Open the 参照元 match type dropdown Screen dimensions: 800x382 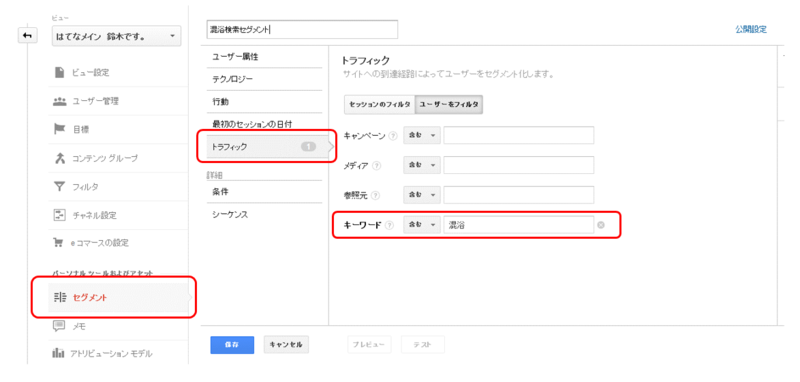tap(422, 195)
